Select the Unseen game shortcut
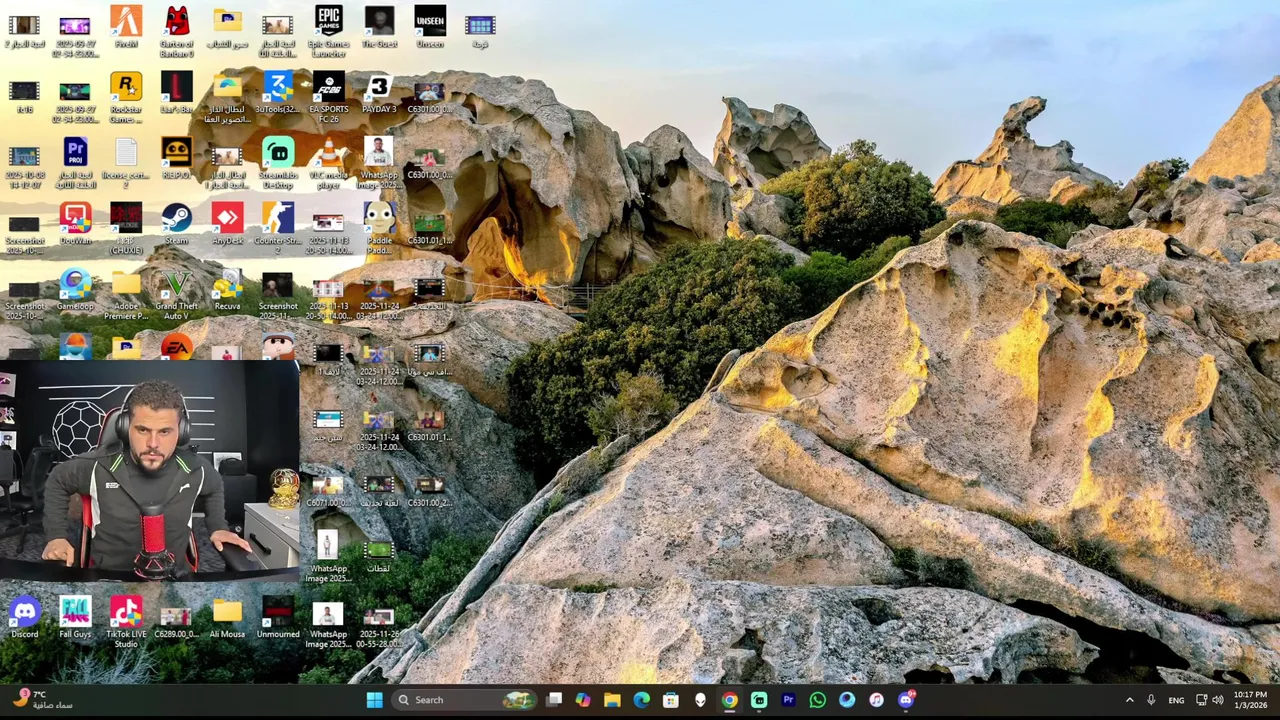The height and width of the screenshot is (720, 1280). click(x=430, y=27)
